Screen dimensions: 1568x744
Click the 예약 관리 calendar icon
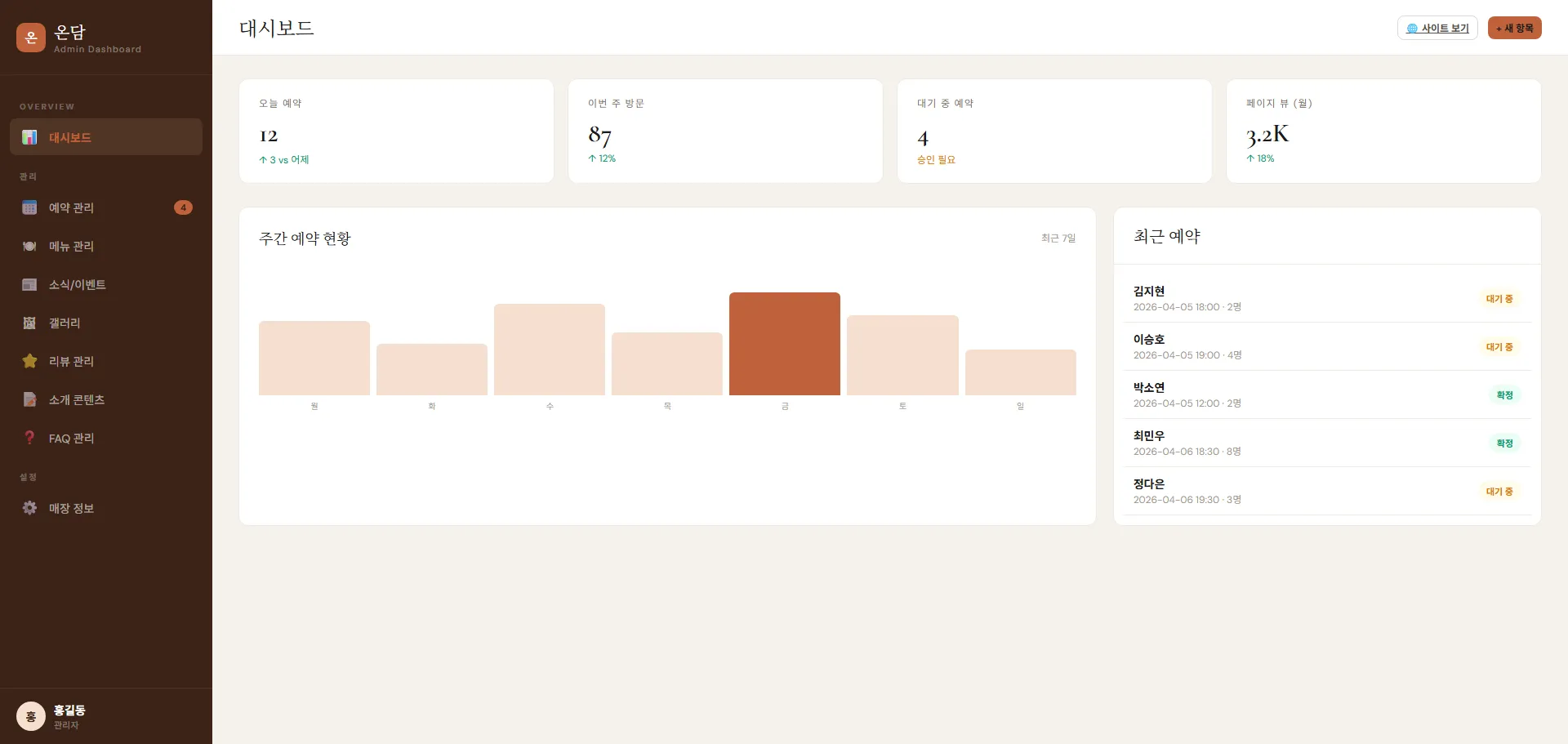(x=29, y=207)
